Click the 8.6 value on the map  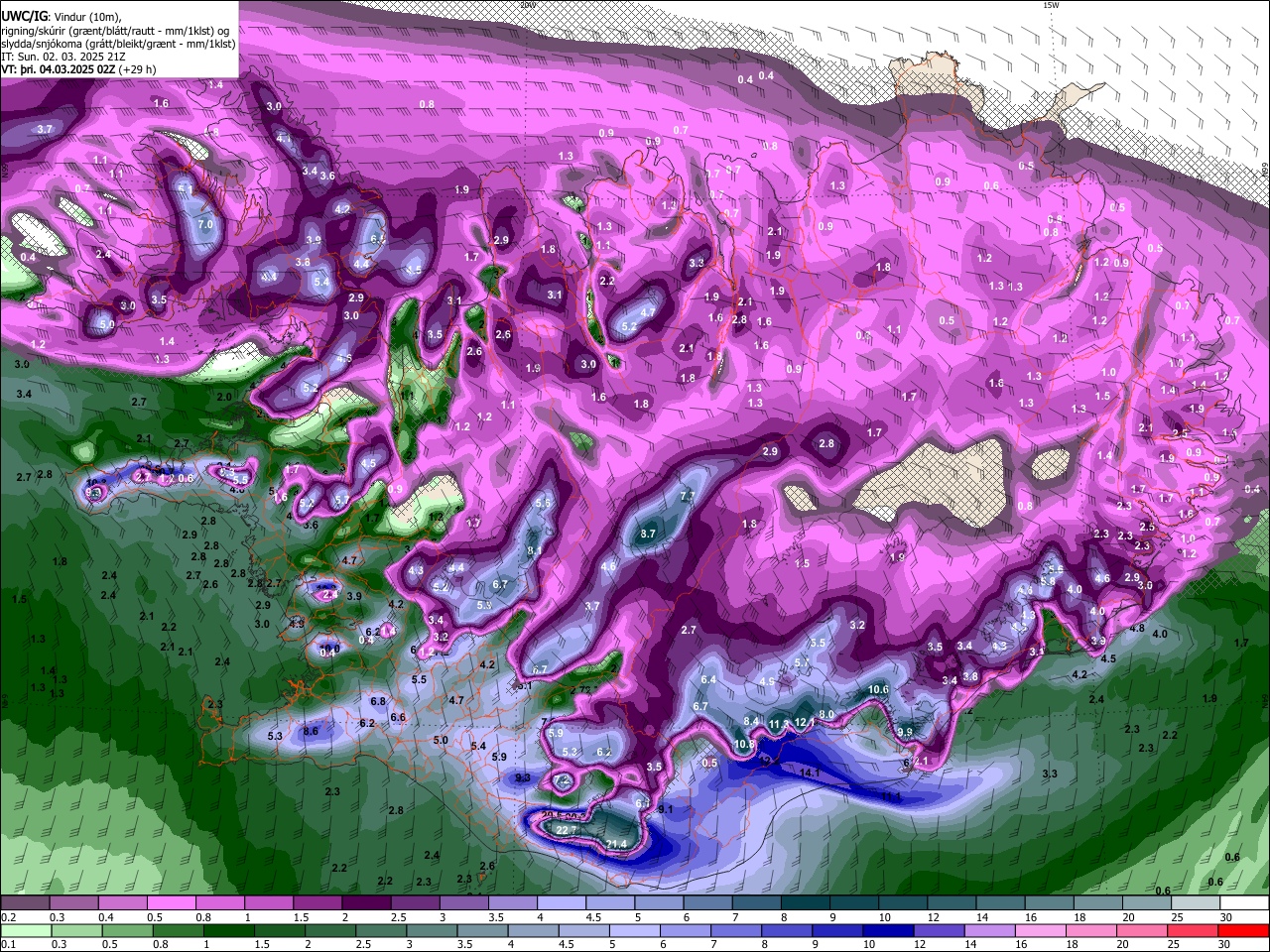point(311,731)
